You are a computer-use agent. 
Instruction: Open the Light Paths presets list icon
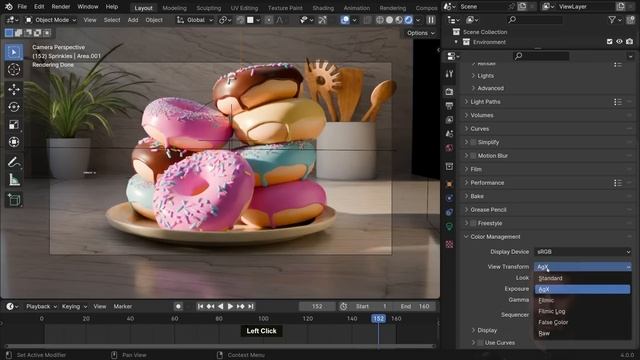point(618,102)
